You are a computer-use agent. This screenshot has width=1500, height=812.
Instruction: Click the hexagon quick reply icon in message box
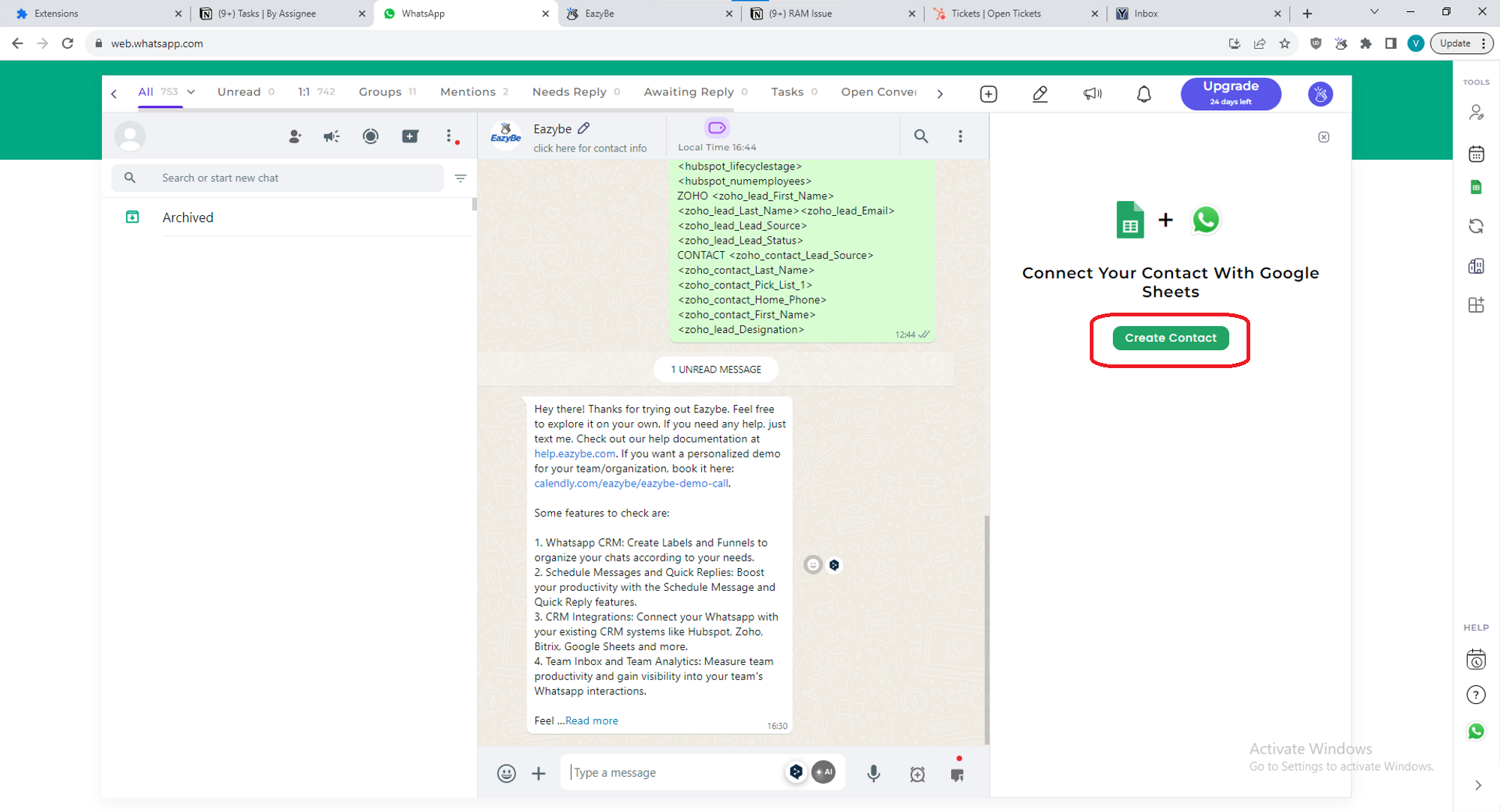[x=796, y=772]
